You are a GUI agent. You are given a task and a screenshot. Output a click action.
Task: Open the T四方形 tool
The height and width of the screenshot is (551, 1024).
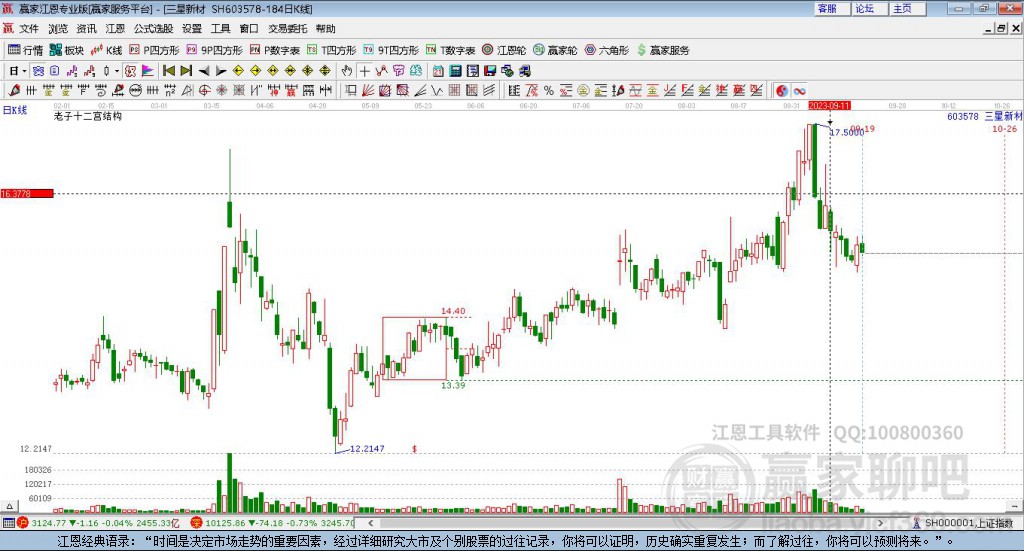pyautogui.click(x=332, y=50)
